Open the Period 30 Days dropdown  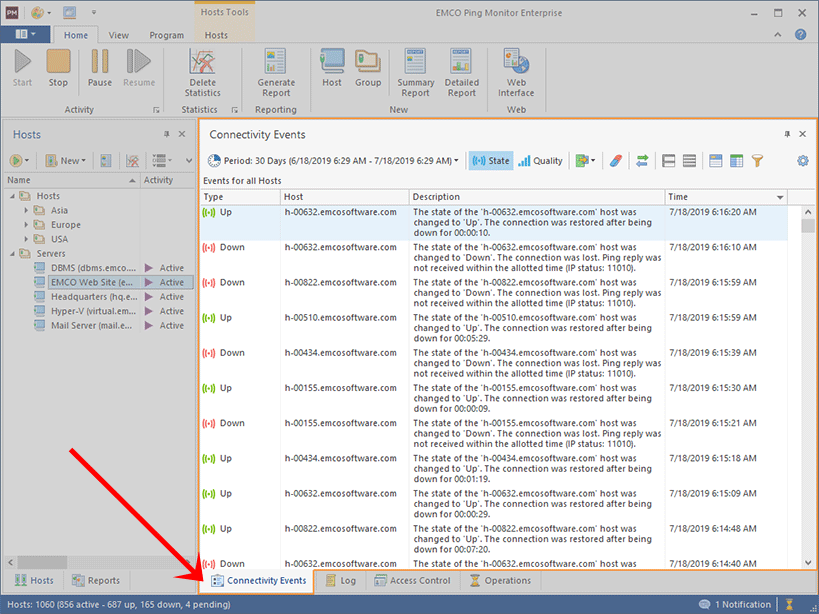point(333,161)
